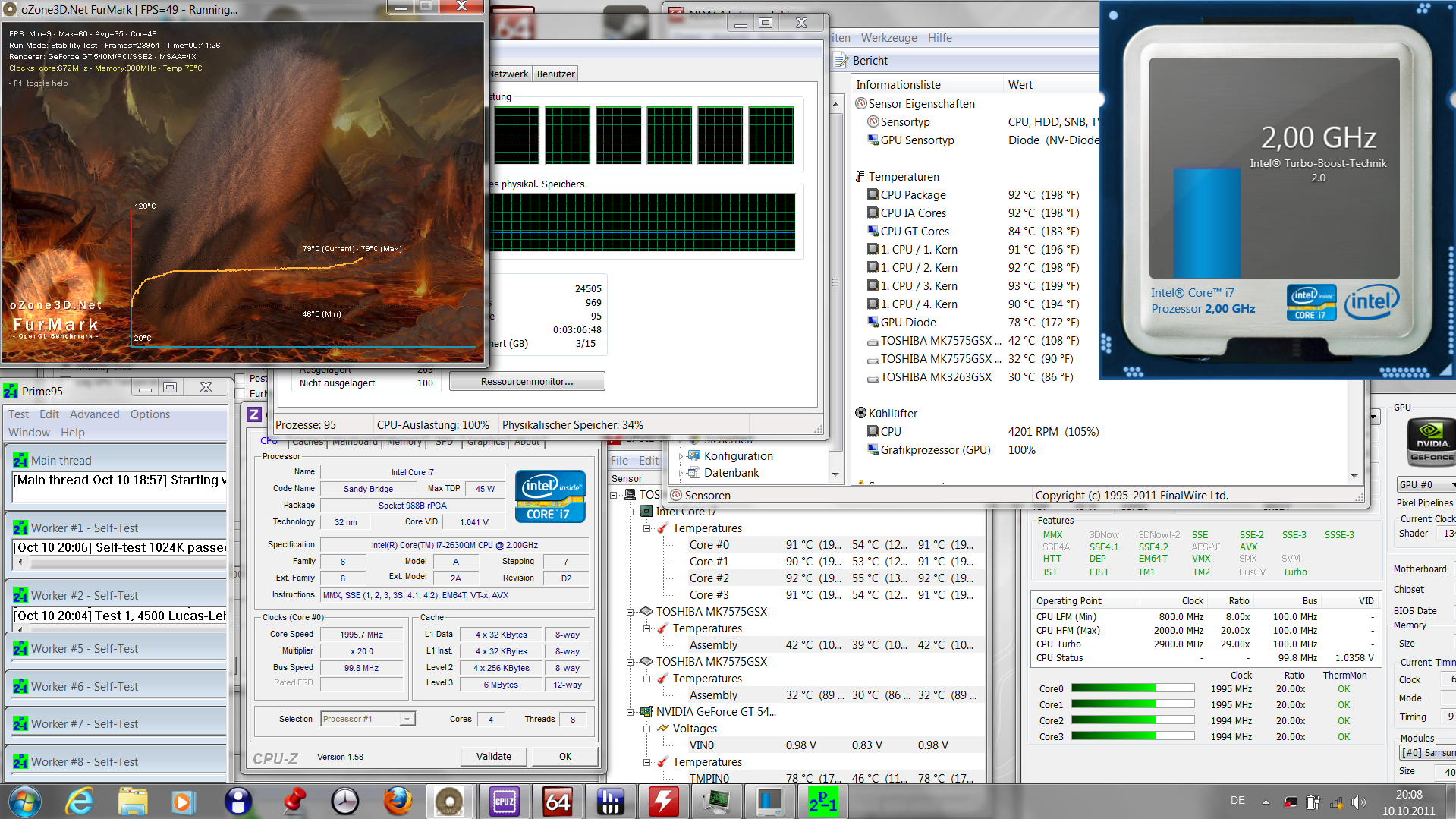Viewport: 1456px width, 819px height.
Task: Click the Sensoren gauge icon in AIDA64 status bar
Action: pyautogui.click(x=677, y=496)
